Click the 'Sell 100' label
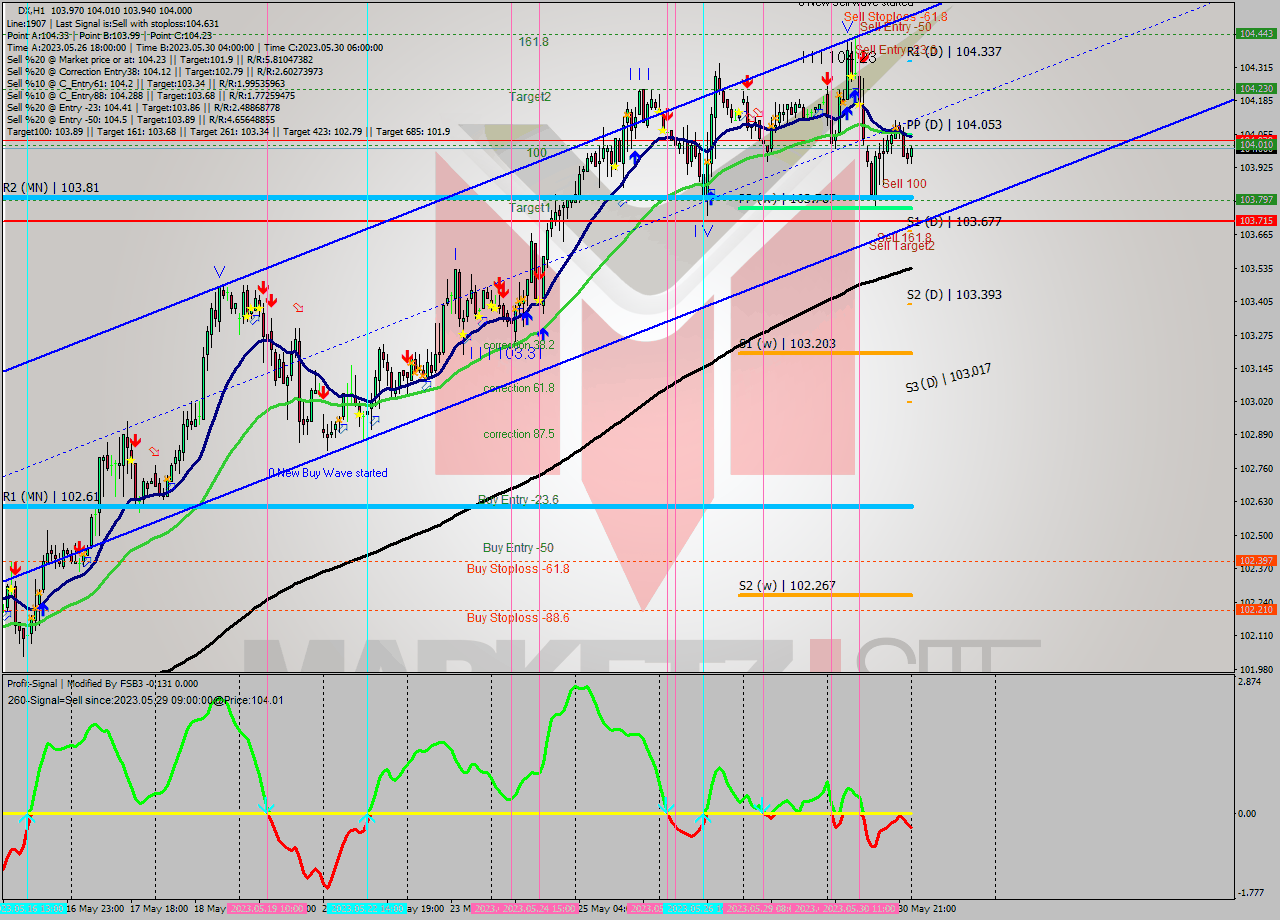The height and width of the screenshot is (920, 1280). (904, 184)
